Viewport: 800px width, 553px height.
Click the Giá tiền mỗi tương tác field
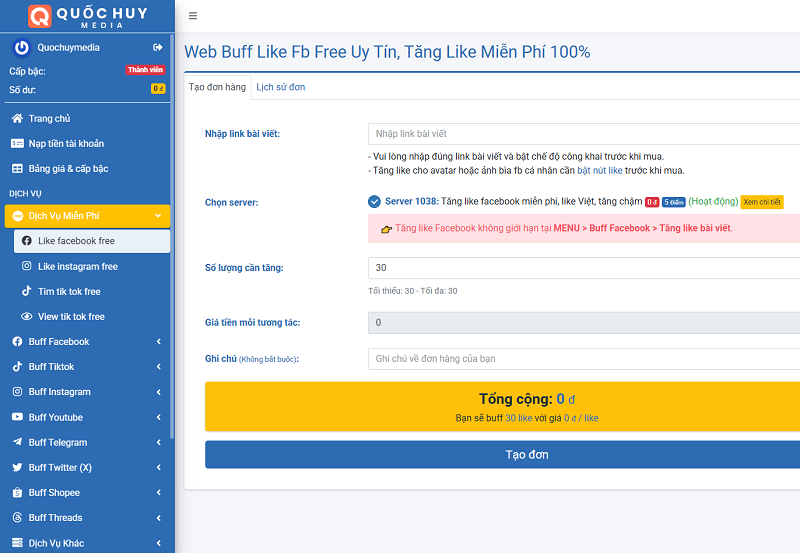pos(584,322)
